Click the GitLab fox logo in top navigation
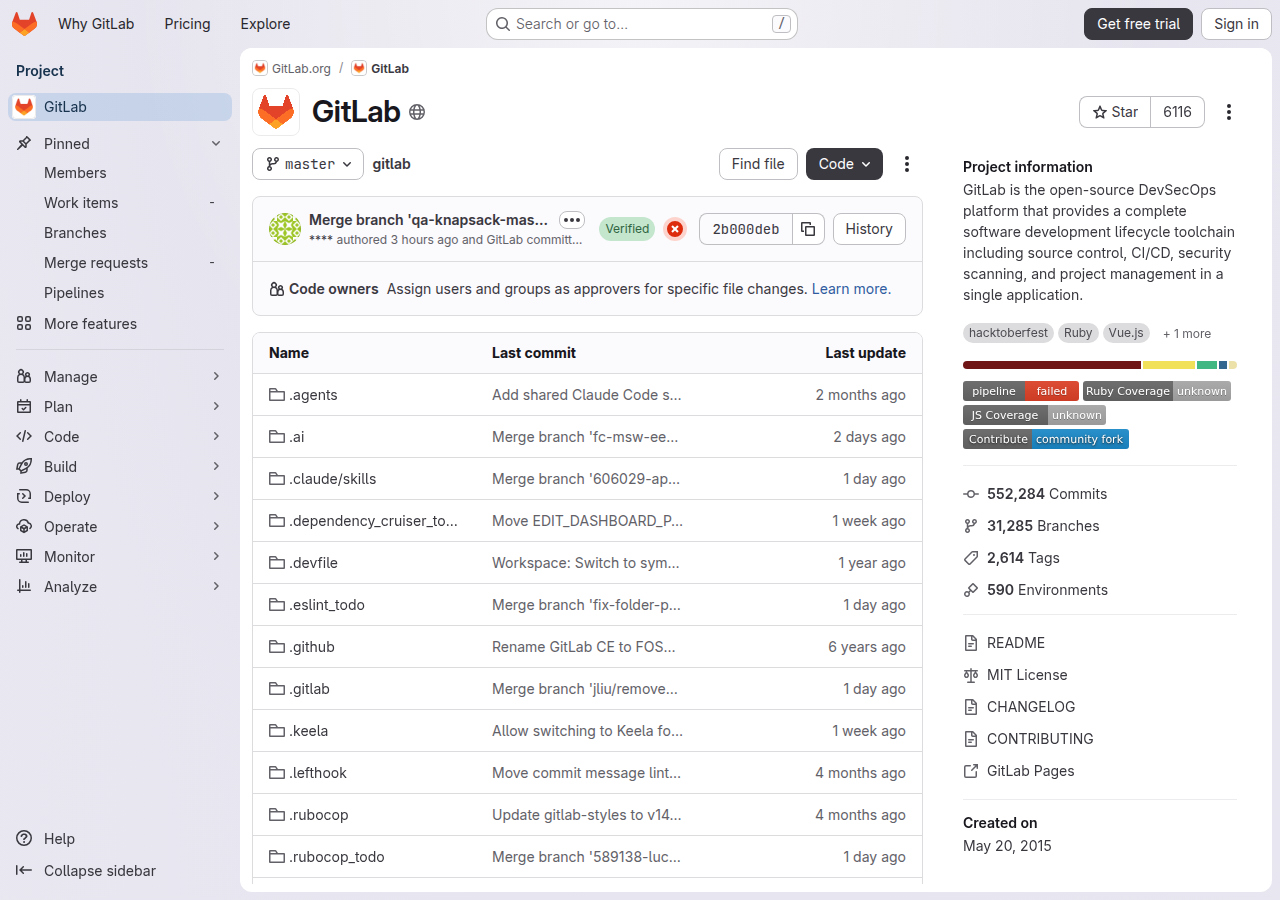The width and height of the screenshot is (1280, 900). [24, 24]
